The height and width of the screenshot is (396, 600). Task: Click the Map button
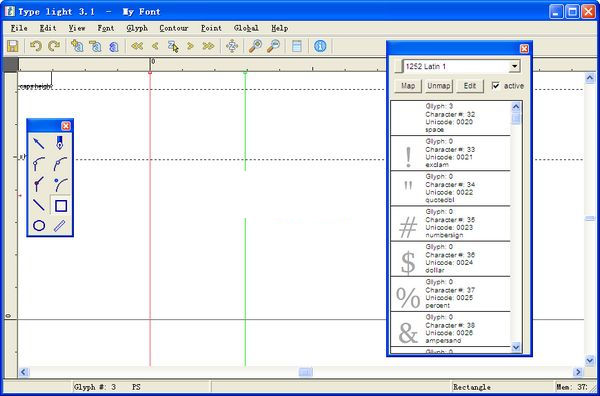click(x=408, y=86)
